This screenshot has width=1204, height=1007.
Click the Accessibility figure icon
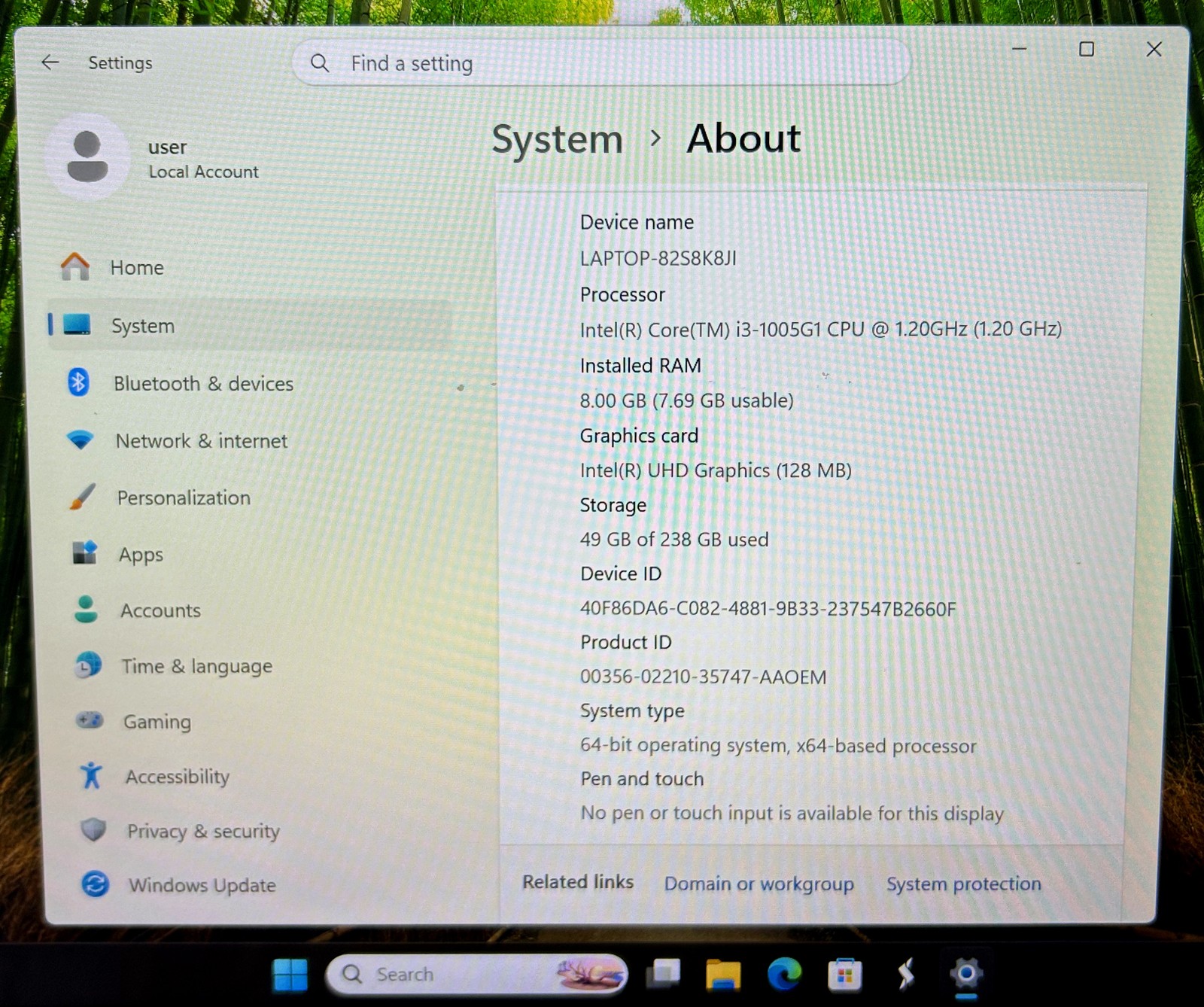[x=91, y=775]
